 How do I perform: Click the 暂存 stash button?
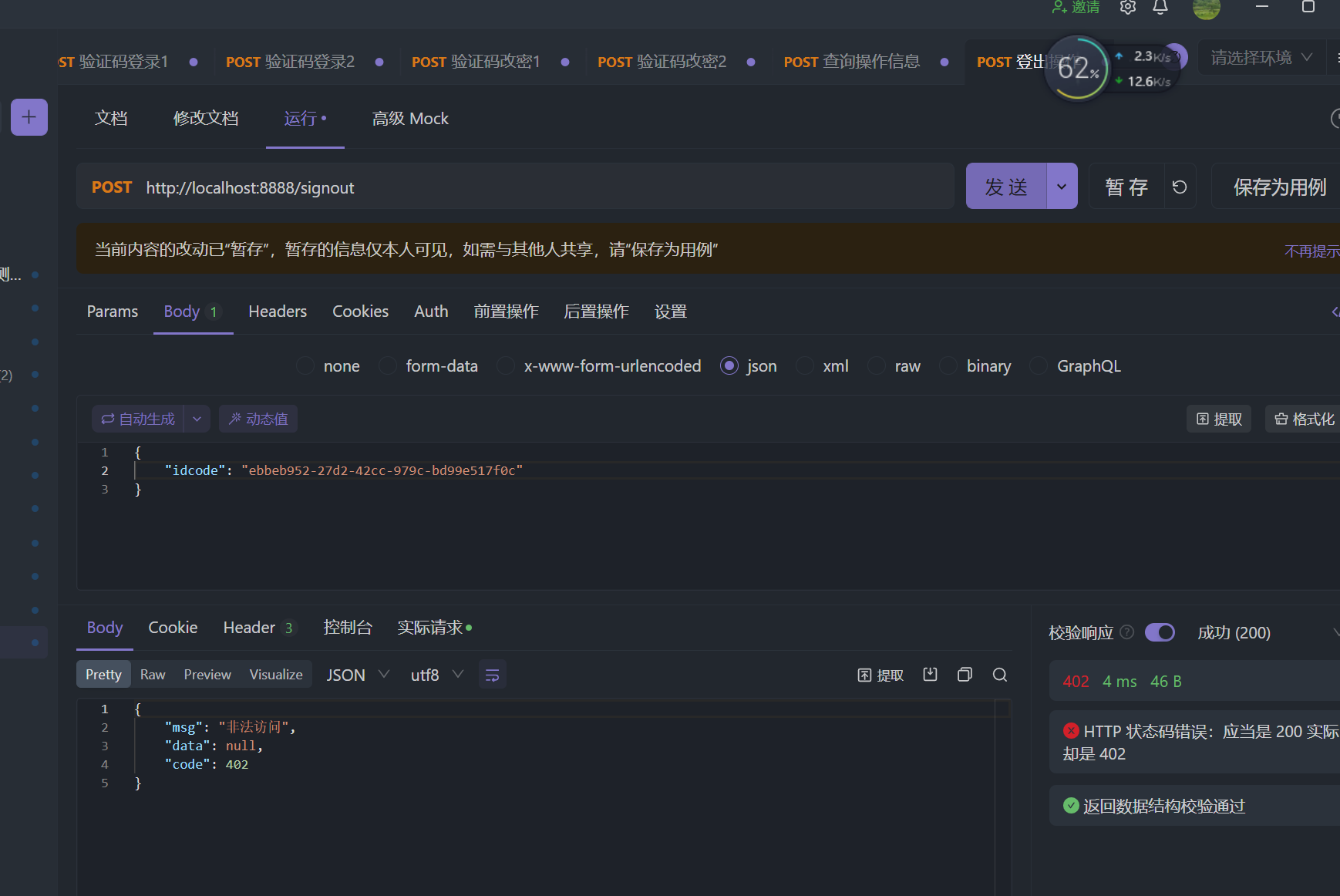tap(1126, 187)
